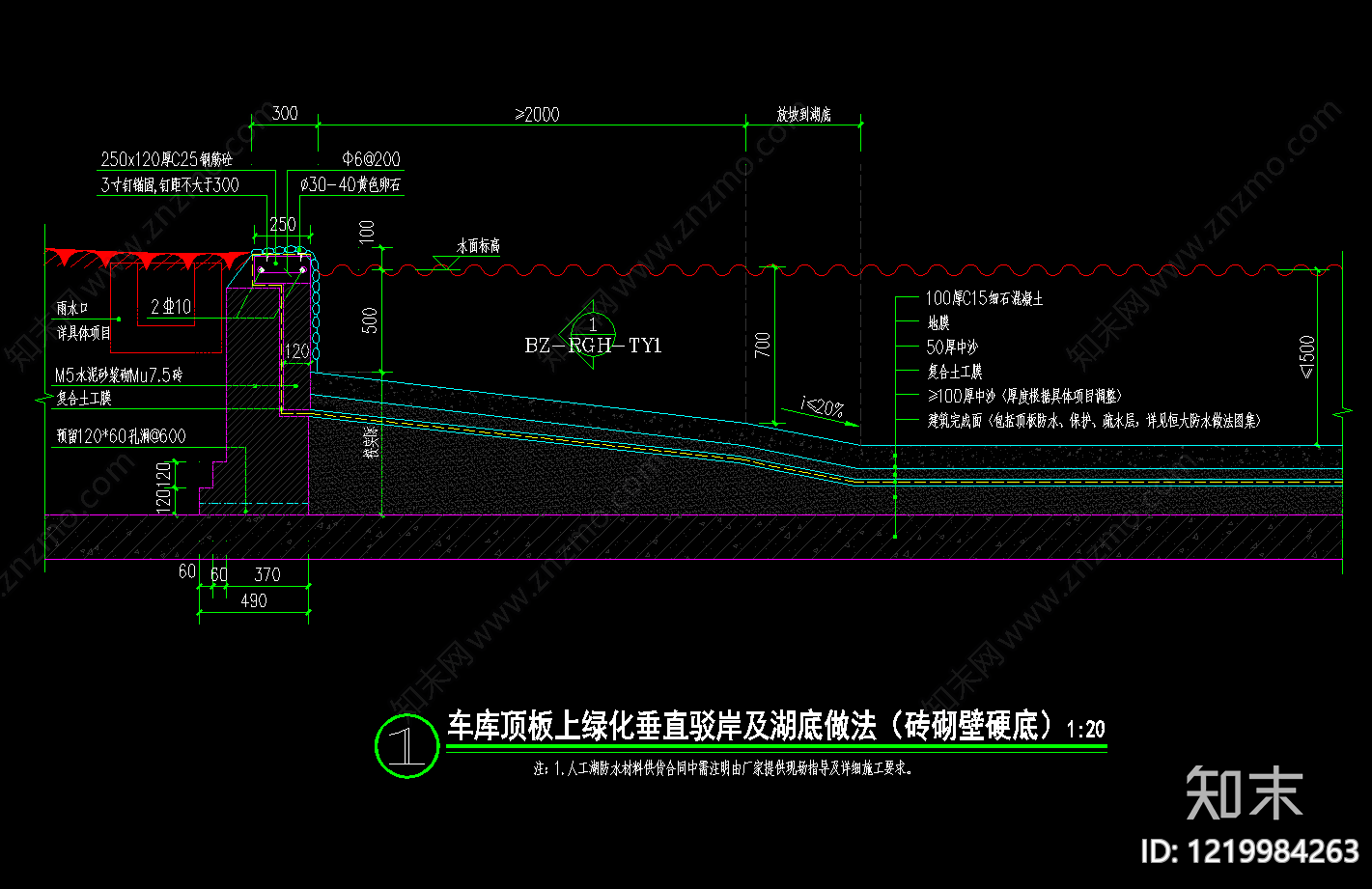Select the break line symbol at right edge
The width and height of the screenshot is (1372, 889).
pos(1341,412)
